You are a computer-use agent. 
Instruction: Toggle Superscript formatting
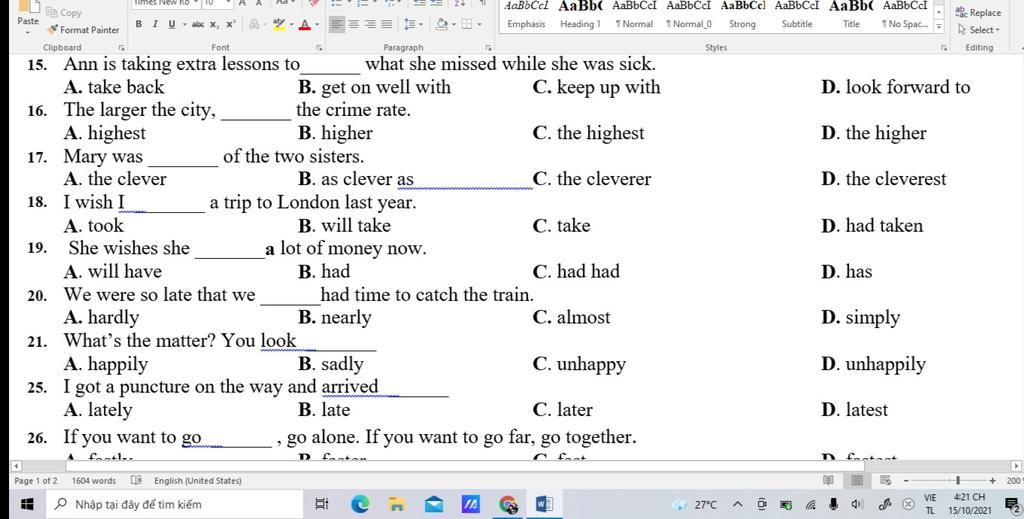(x=231, y=24)
